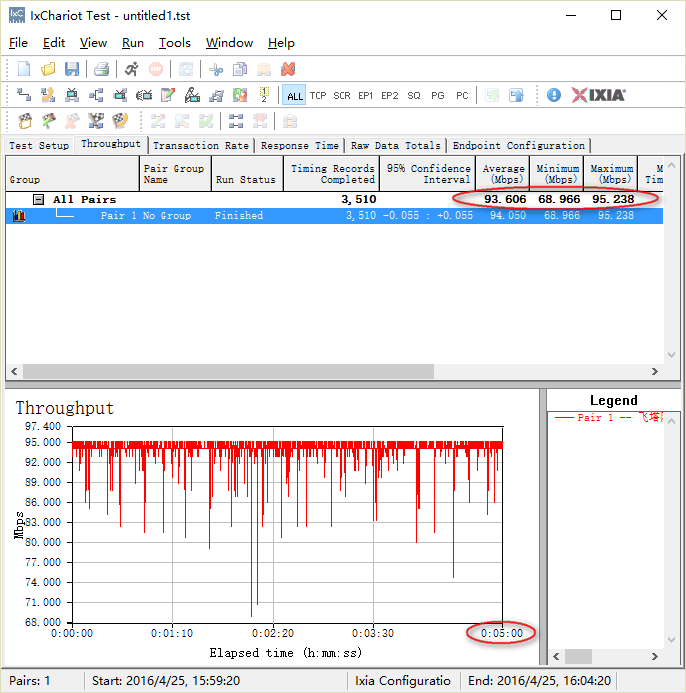This screenshot has width=686, height=693.
Task: Create a new test with the blank page icon
Action: pyautogui.click(x=24, y=69)
